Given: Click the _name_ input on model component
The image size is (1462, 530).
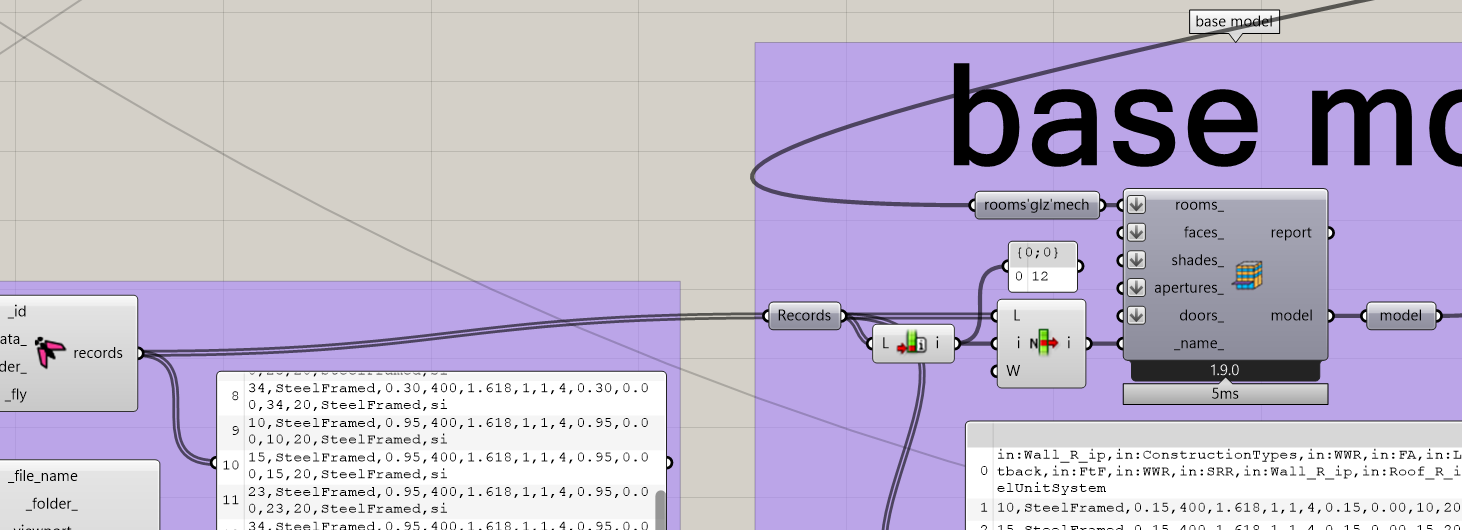Looking at the screenshot, I should point(1200,343).
